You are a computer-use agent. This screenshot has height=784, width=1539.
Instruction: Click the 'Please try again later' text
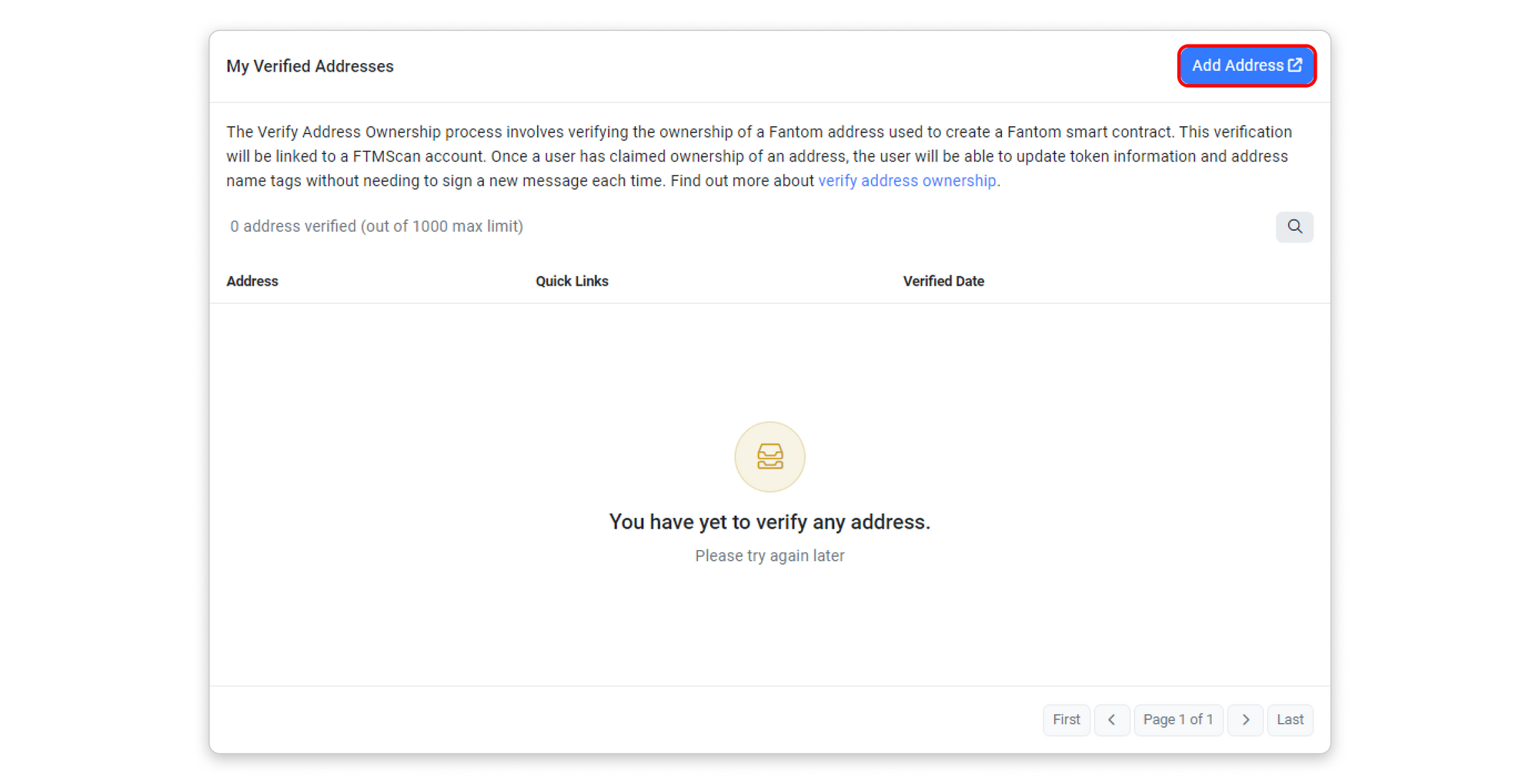[769, 556]
